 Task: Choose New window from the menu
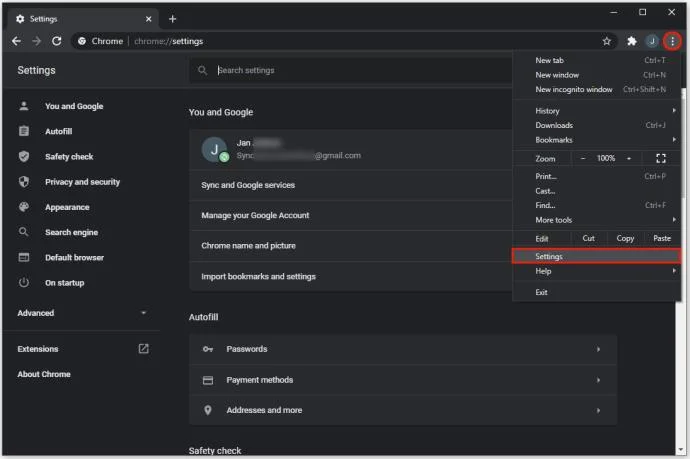pos(596,75)
